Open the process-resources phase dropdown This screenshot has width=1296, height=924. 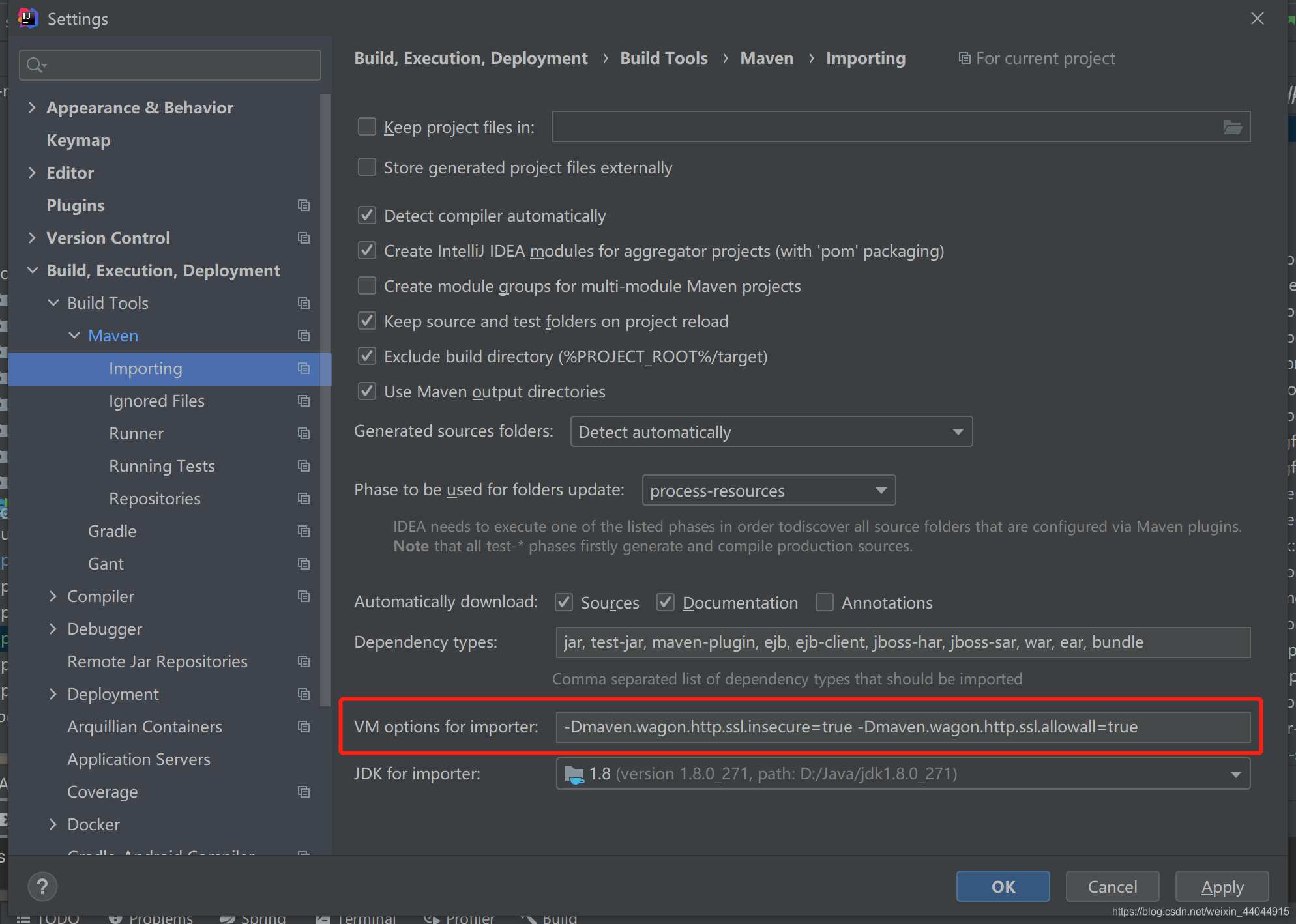click(x=768, y=491)
